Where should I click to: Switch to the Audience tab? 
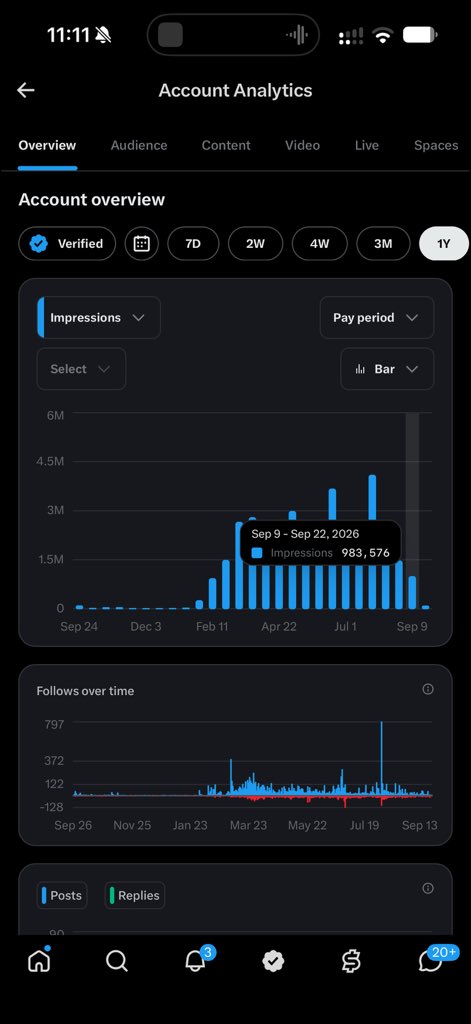click(138, 146)
